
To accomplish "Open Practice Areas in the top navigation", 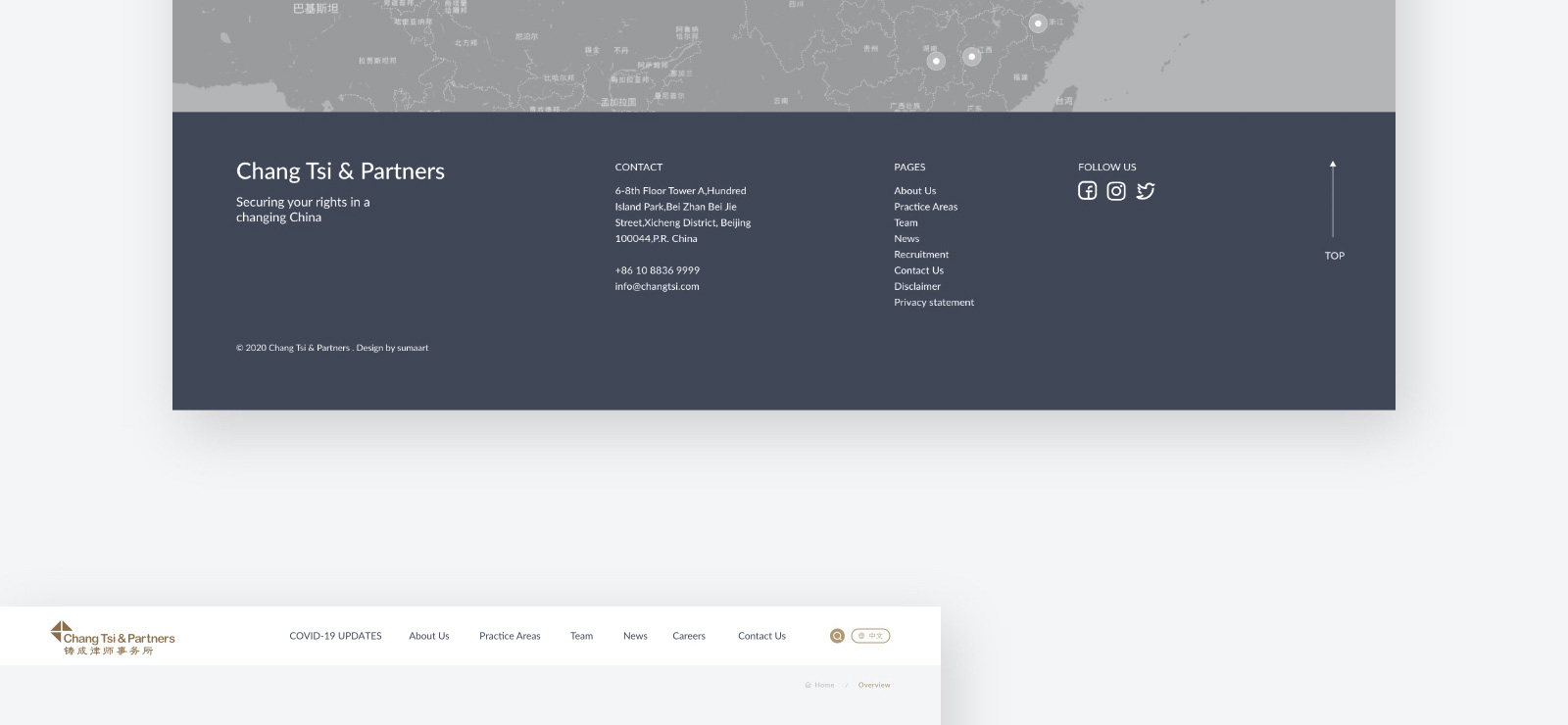I will point(510,636).
